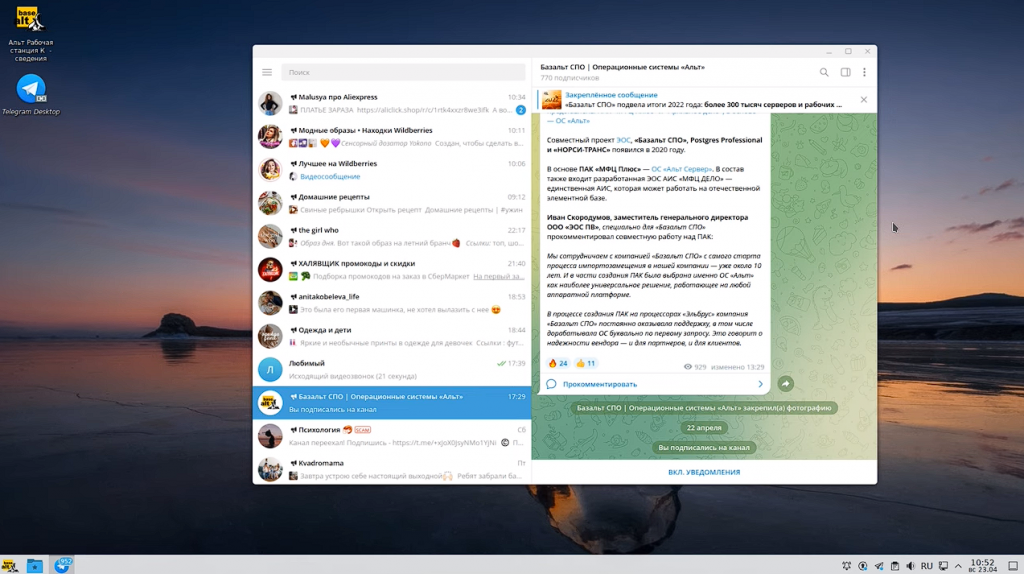Viewport: 1024px width, 574px height.
Task: Open Домашние рецепты channel
Action: [392, 203]
